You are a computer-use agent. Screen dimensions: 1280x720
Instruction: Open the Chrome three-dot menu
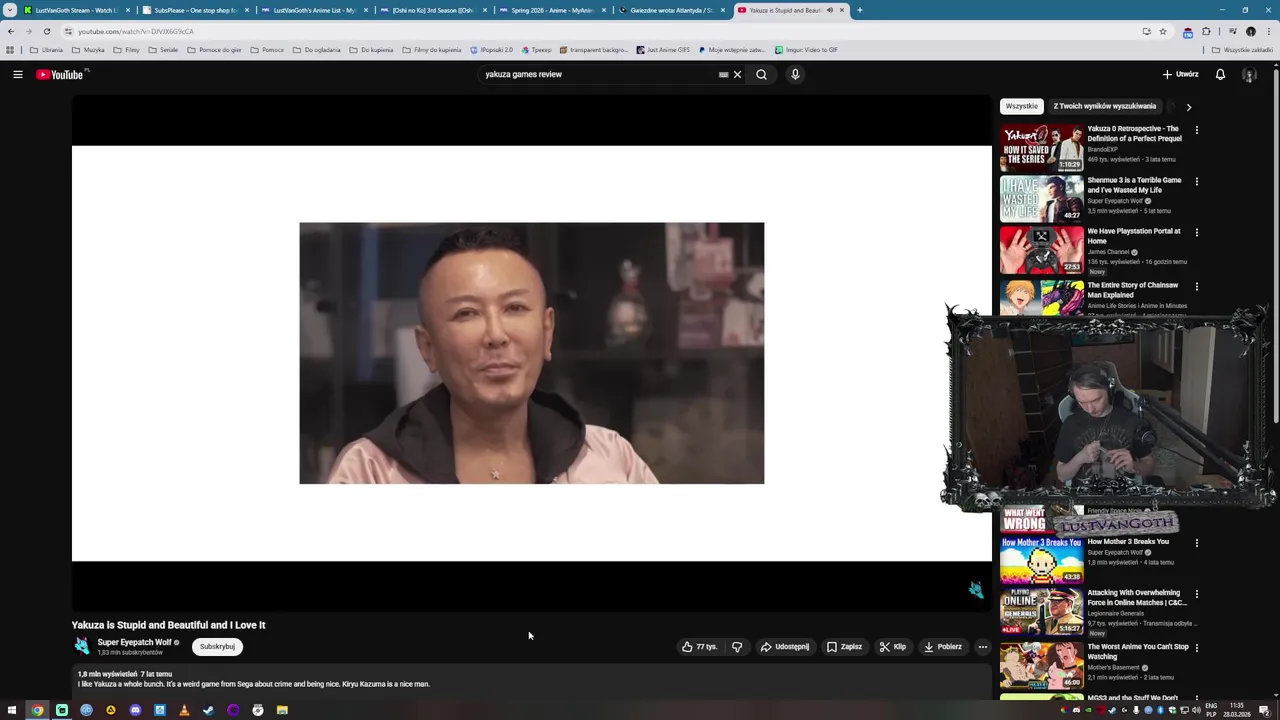click(1270, 31)
